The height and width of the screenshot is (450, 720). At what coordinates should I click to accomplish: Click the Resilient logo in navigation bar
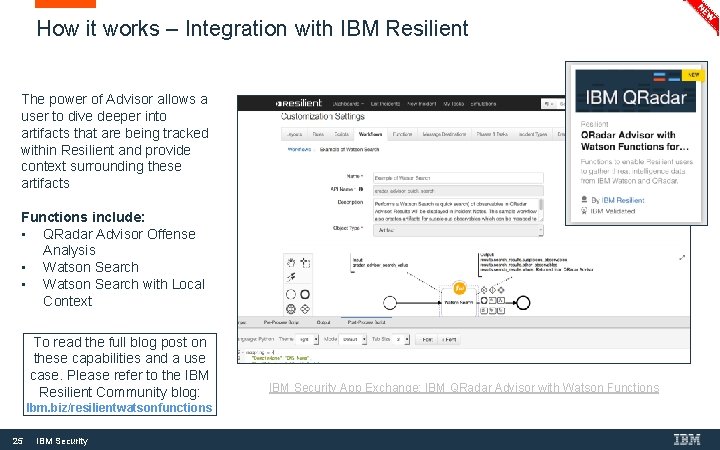[299, 103]
